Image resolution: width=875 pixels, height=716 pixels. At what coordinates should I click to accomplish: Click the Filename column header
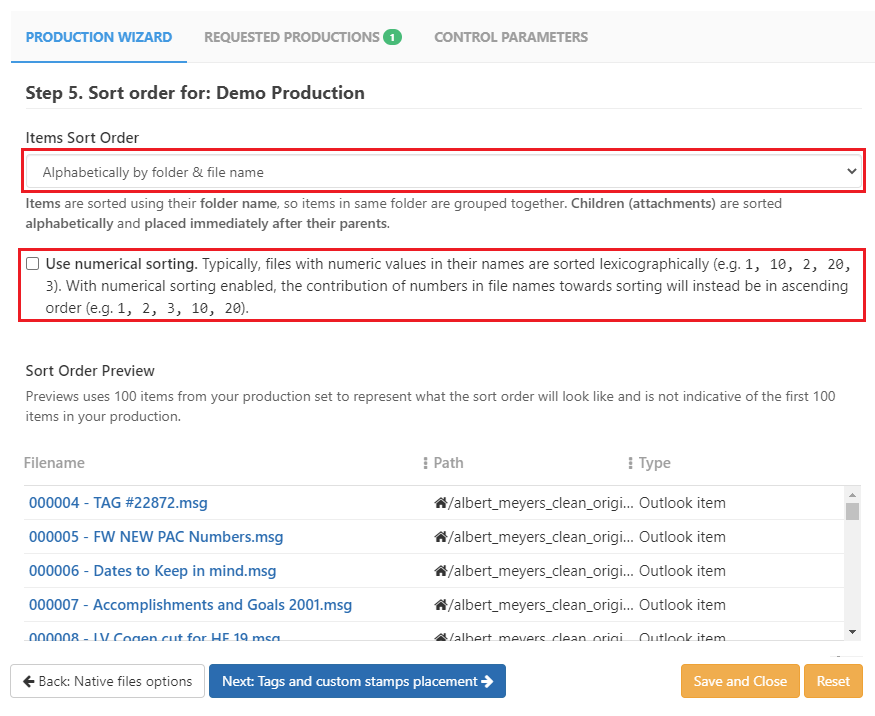click(x=53, y=462)
